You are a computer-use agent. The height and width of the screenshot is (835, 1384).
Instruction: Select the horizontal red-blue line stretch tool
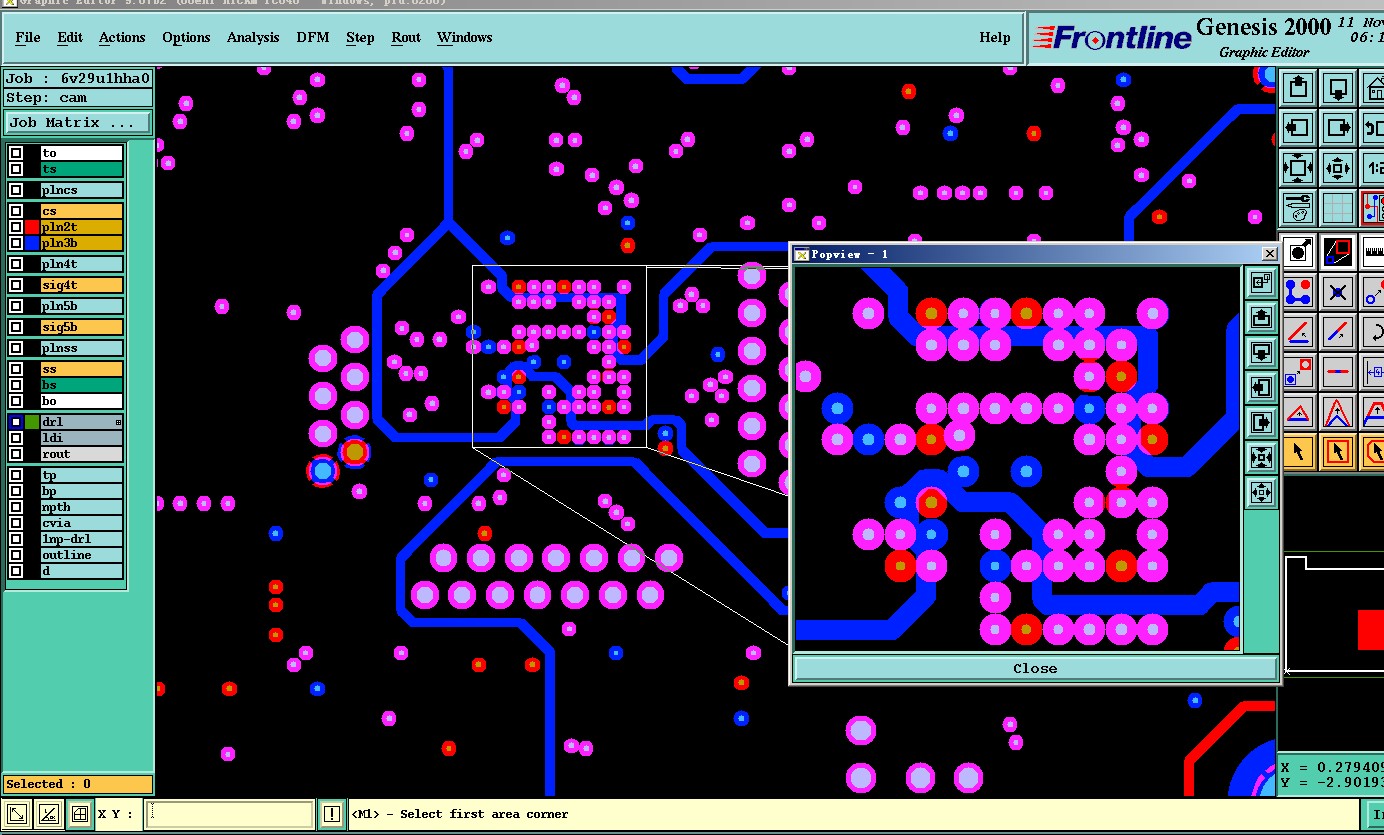pos(1338,372)
